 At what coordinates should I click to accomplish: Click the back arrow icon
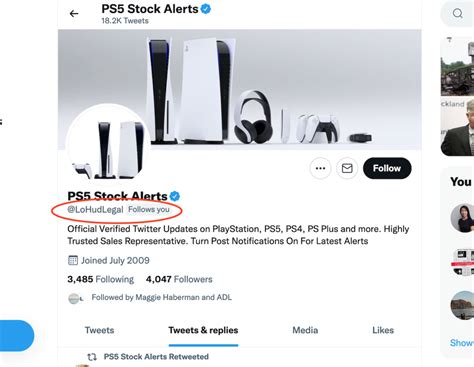[74, 14]
